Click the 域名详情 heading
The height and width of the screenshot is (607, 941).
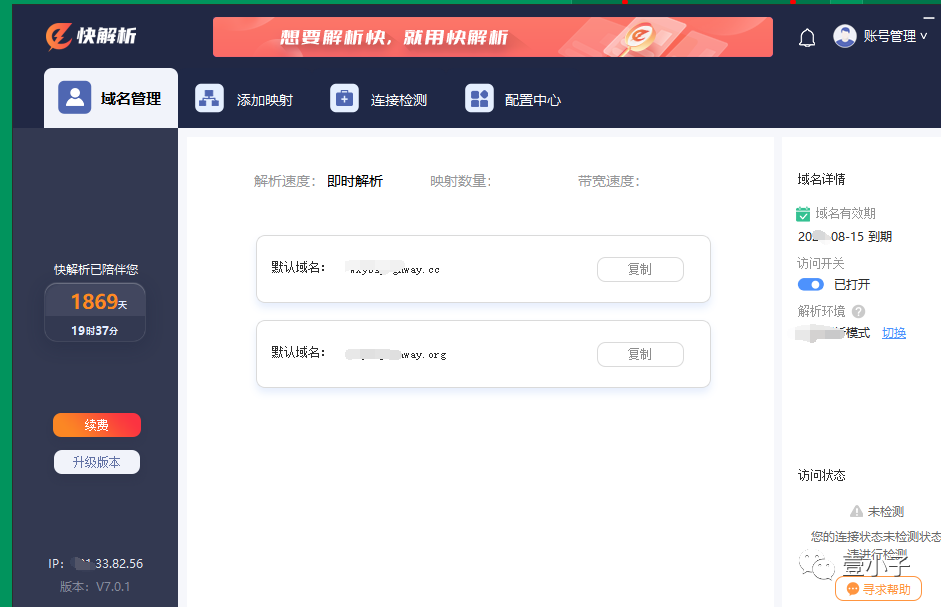coord(821,179)
